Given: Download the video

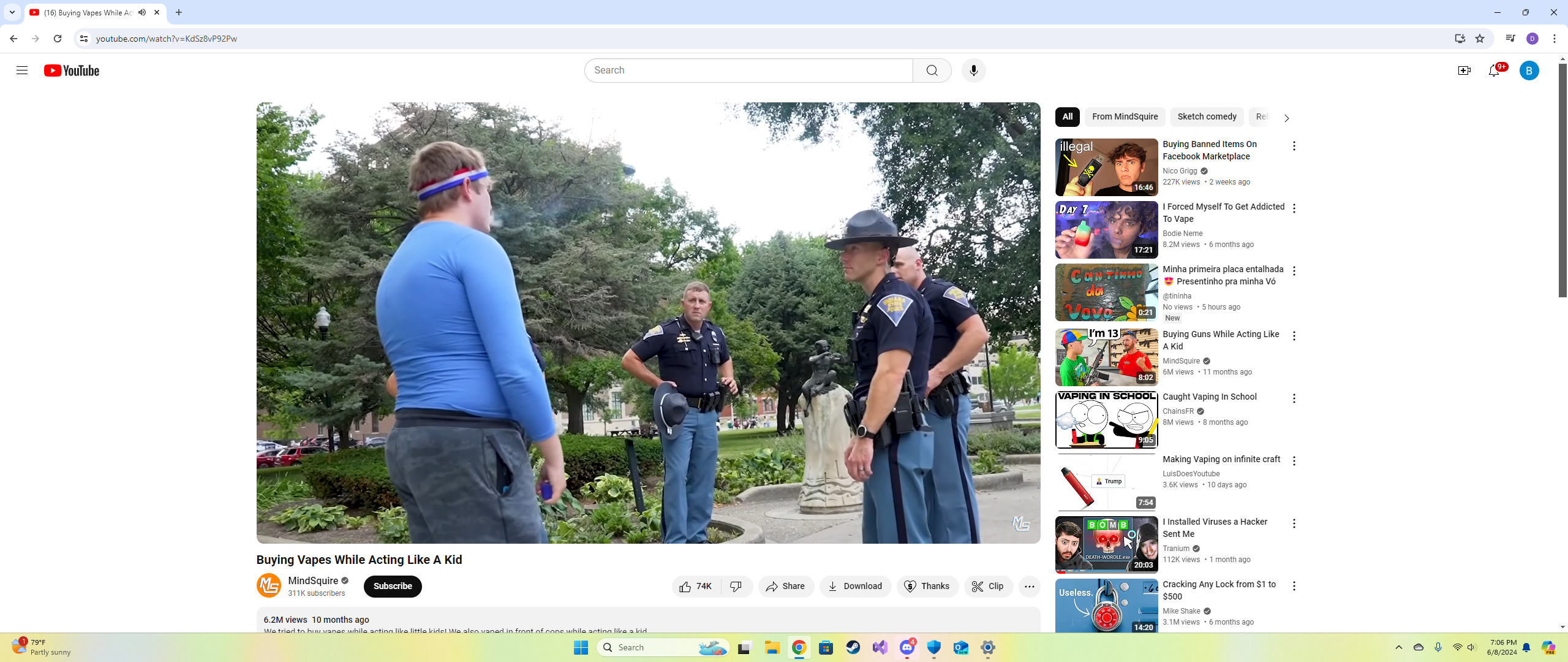Looking at the screenshot, I should (855, 587).
